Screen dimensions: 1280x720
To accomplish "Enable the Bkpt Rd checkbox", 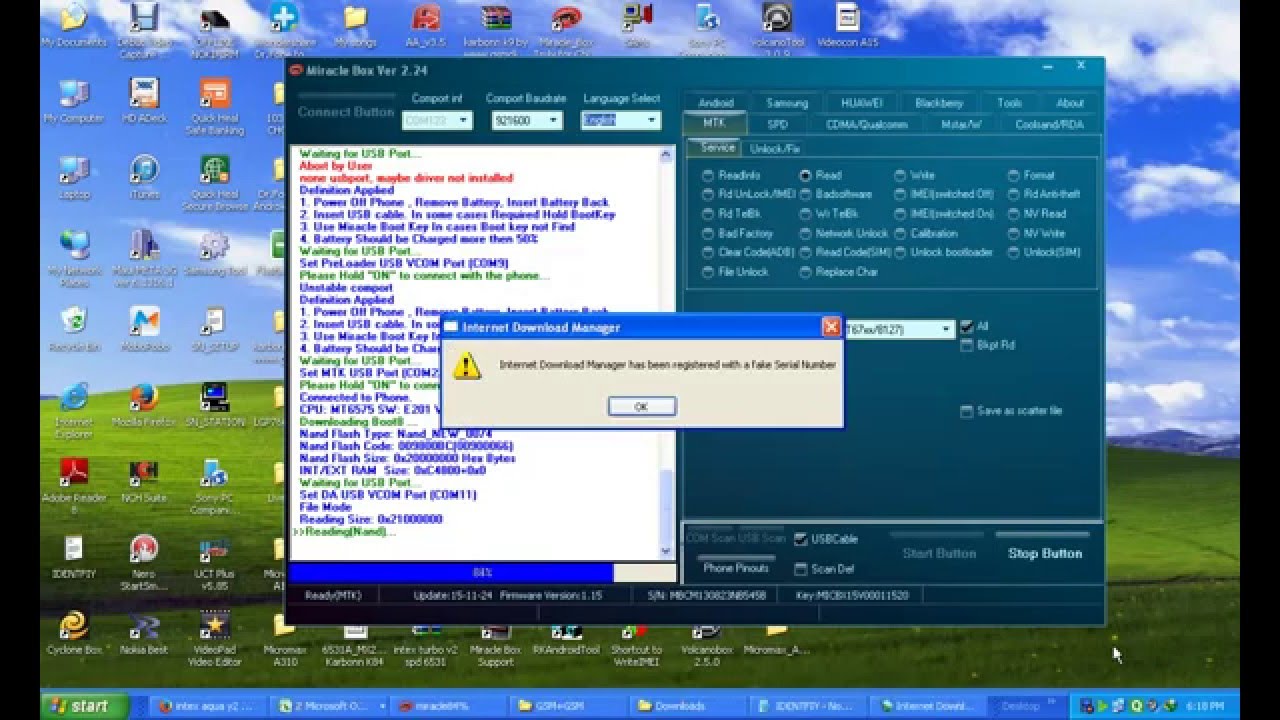I will point(966,345).
